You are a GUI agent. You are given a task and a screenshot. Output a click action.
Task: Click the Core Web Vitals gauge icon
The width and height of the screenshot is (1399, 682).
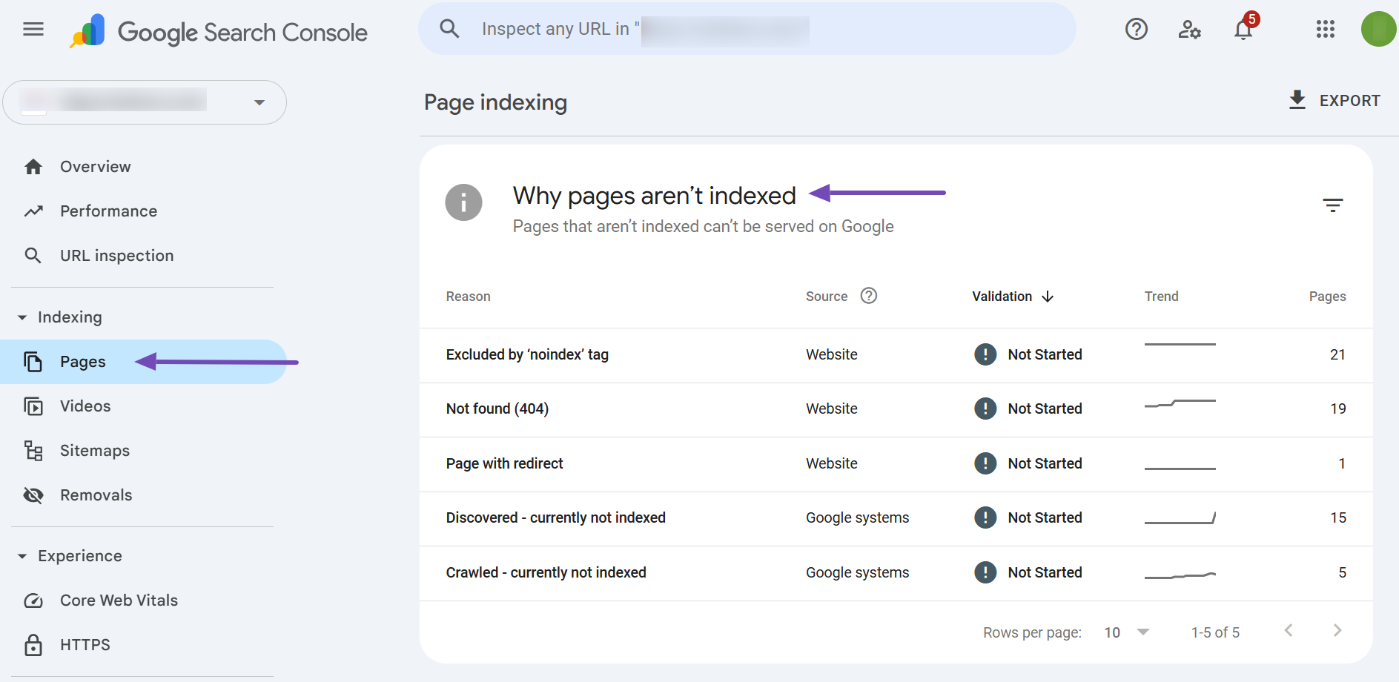pos(33,601)
